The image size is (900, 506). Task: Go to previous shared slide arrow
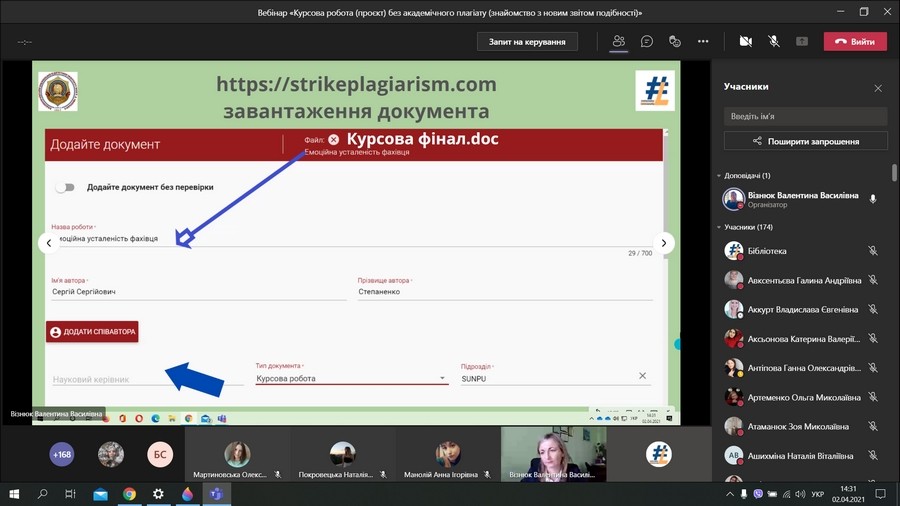click(49, 243)
